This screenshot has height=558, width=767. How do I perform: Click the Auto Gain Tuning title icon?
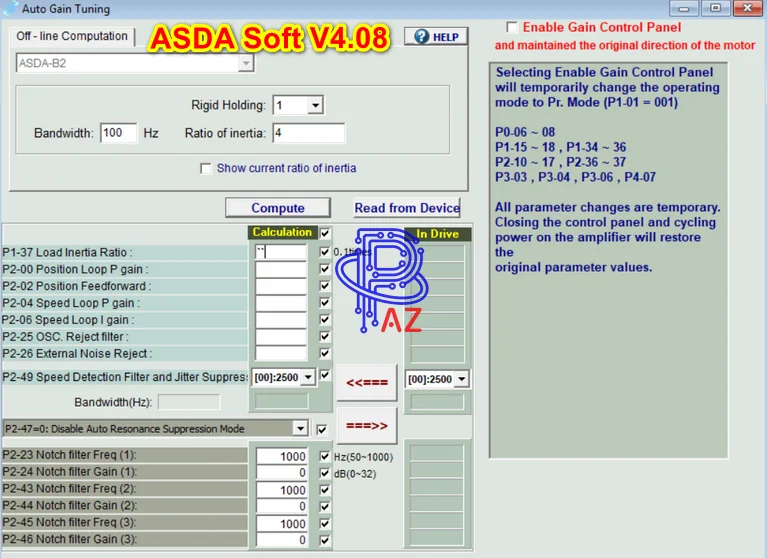point(9,8)
